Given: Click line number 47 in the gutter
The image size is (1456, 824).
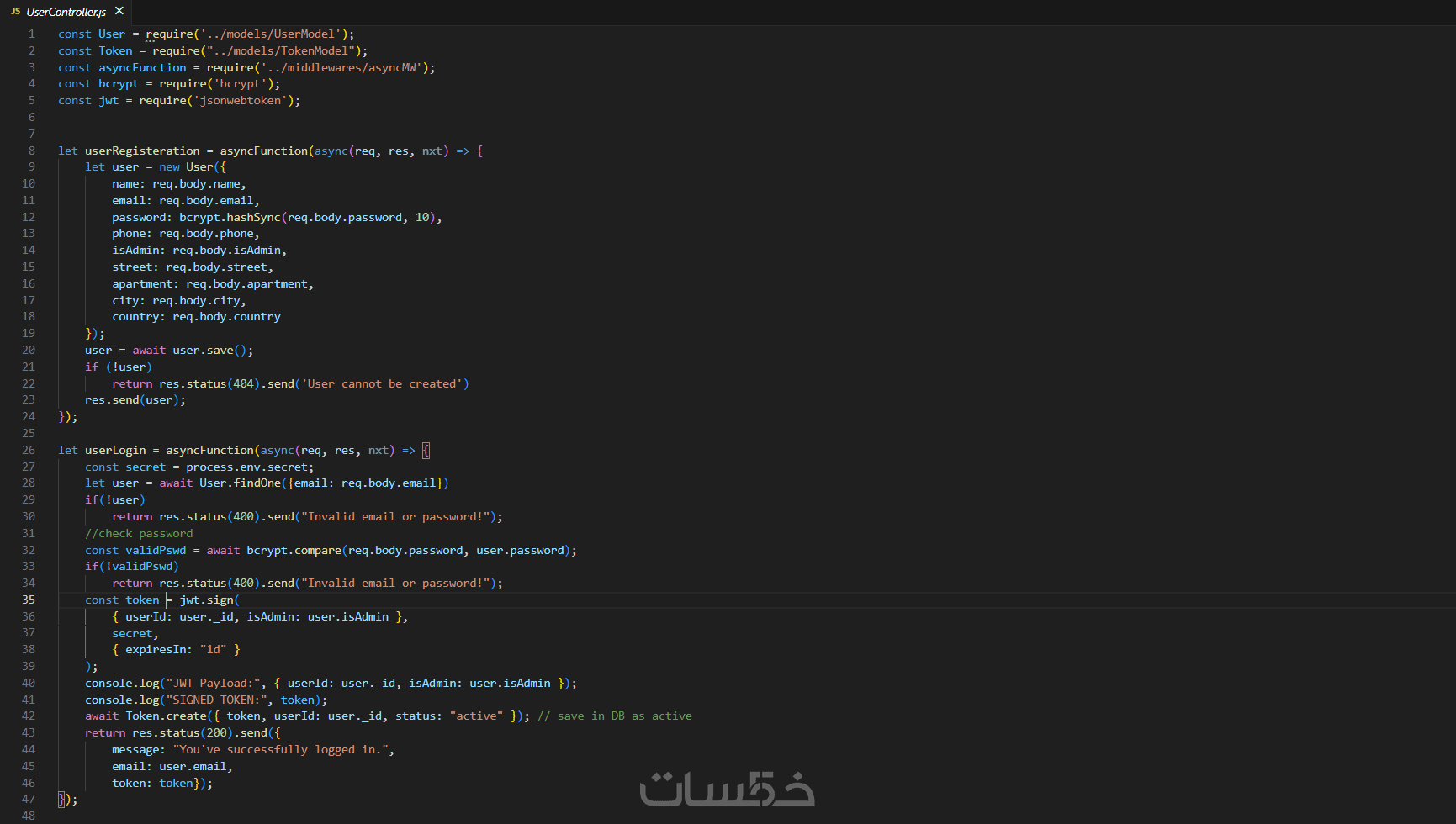Looking at the screenshot, I should (x=29, y=800).
